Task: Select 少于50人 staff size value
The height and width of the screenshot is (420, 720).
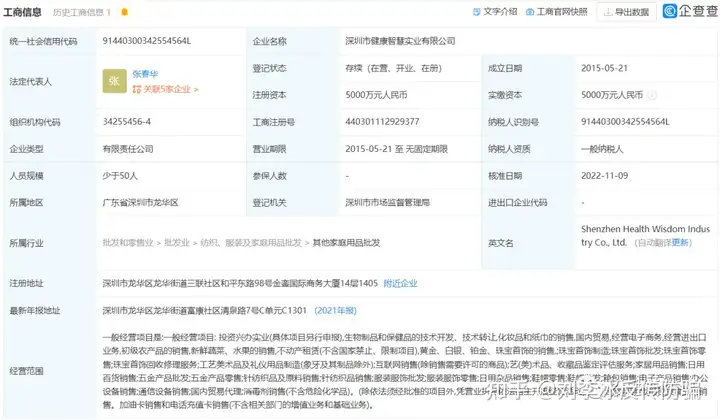Action: (x=120, y=175)
